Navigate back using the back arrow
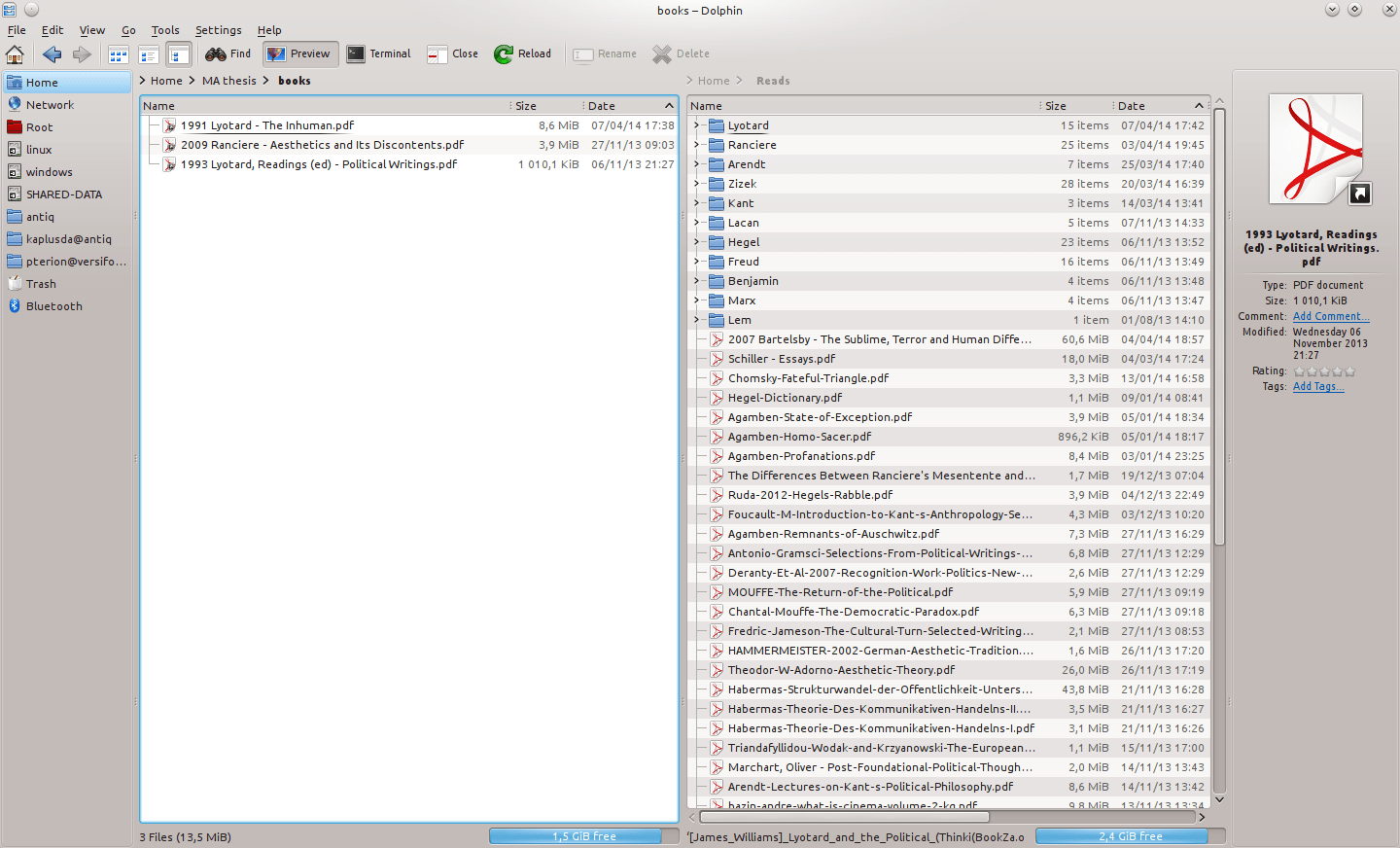 52,53
